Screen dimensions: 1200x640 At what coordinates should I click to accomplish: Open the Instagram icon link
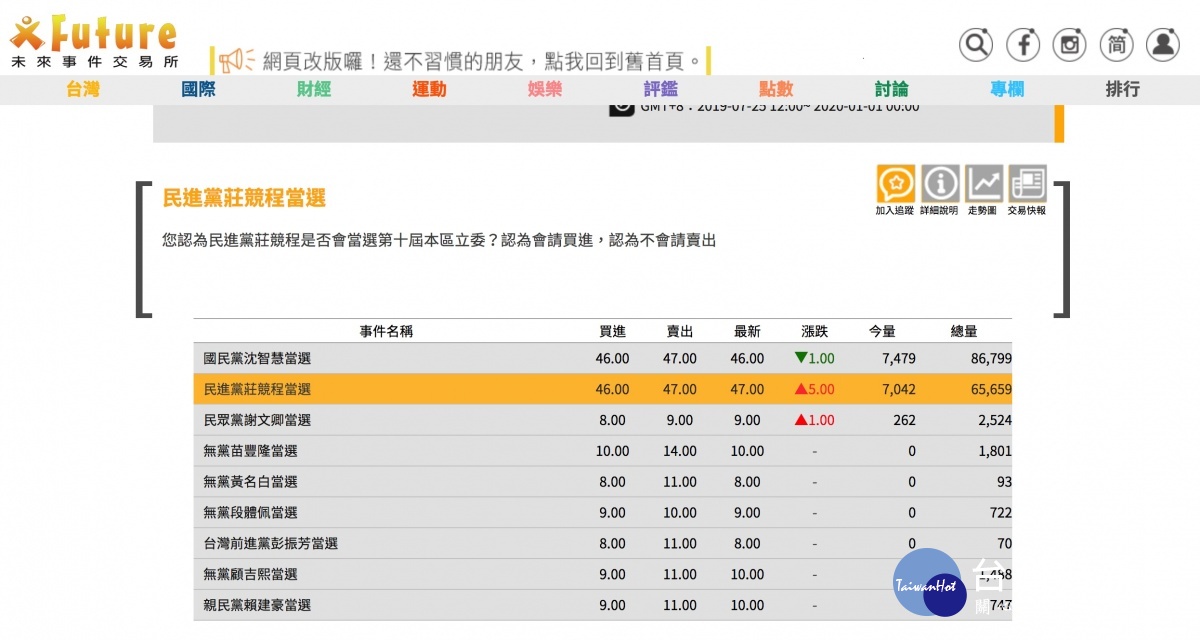(x=1070, y=44)
